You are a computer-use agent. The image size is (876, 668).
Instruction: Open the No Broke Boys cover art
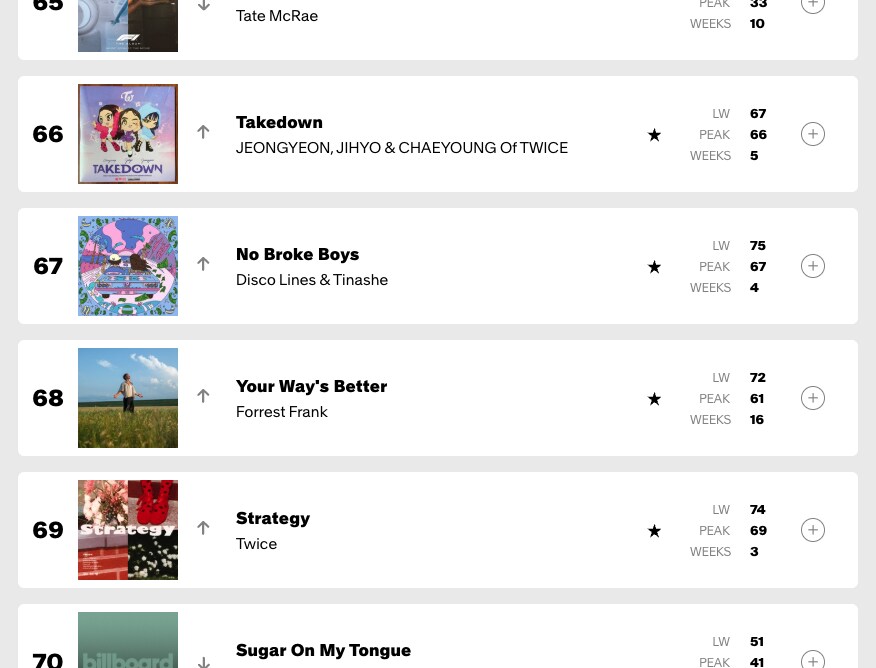[128, 266]
